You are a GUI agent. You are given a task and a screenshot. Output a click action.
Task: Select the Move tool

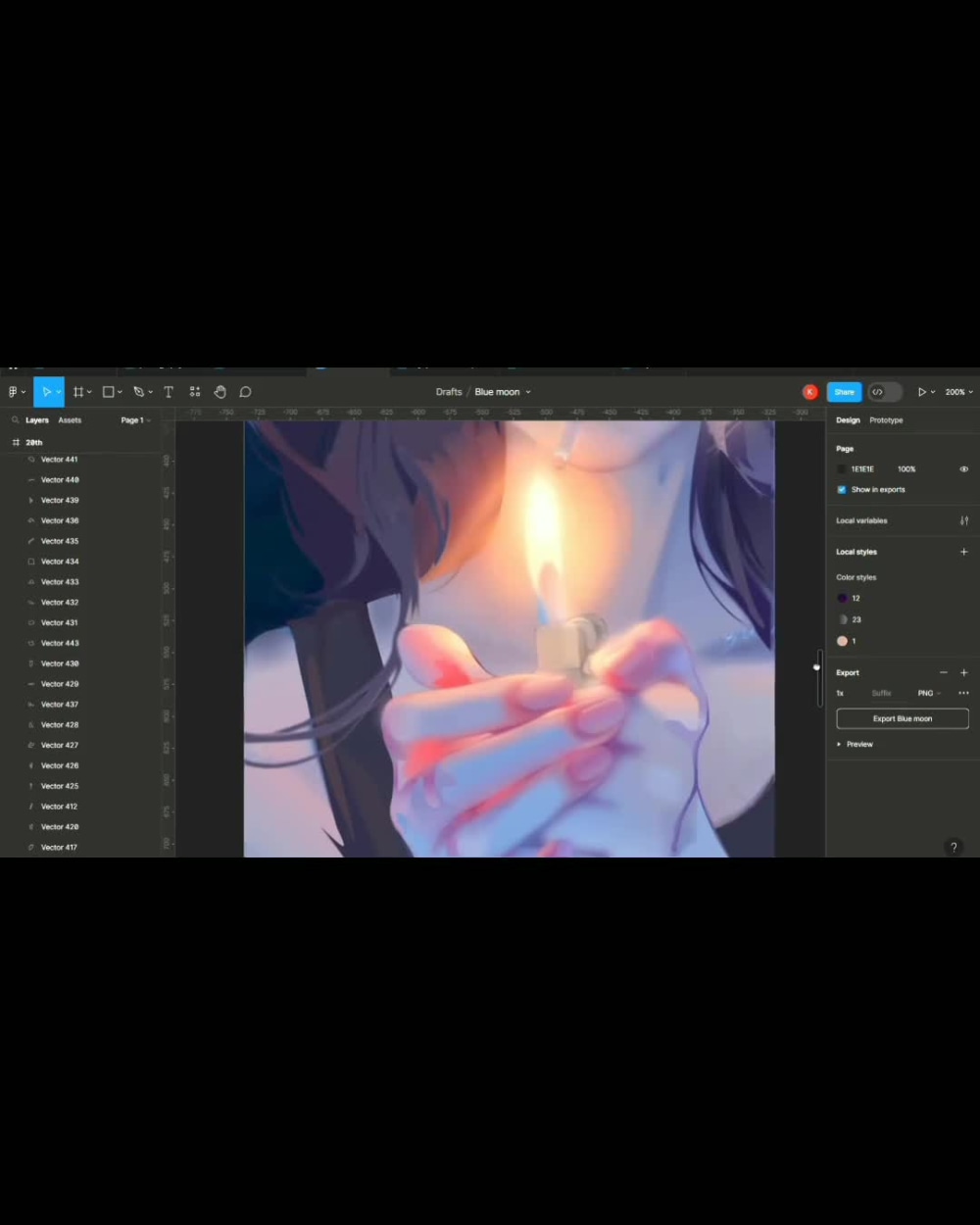45,392
